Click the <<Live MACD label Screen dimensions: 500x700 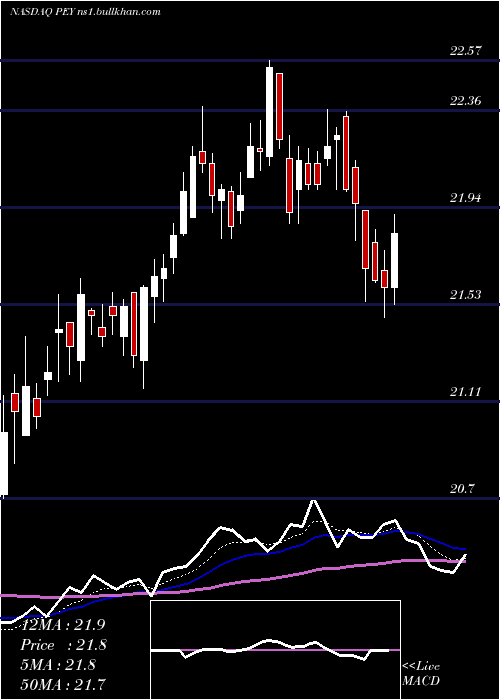coord(421,673)
